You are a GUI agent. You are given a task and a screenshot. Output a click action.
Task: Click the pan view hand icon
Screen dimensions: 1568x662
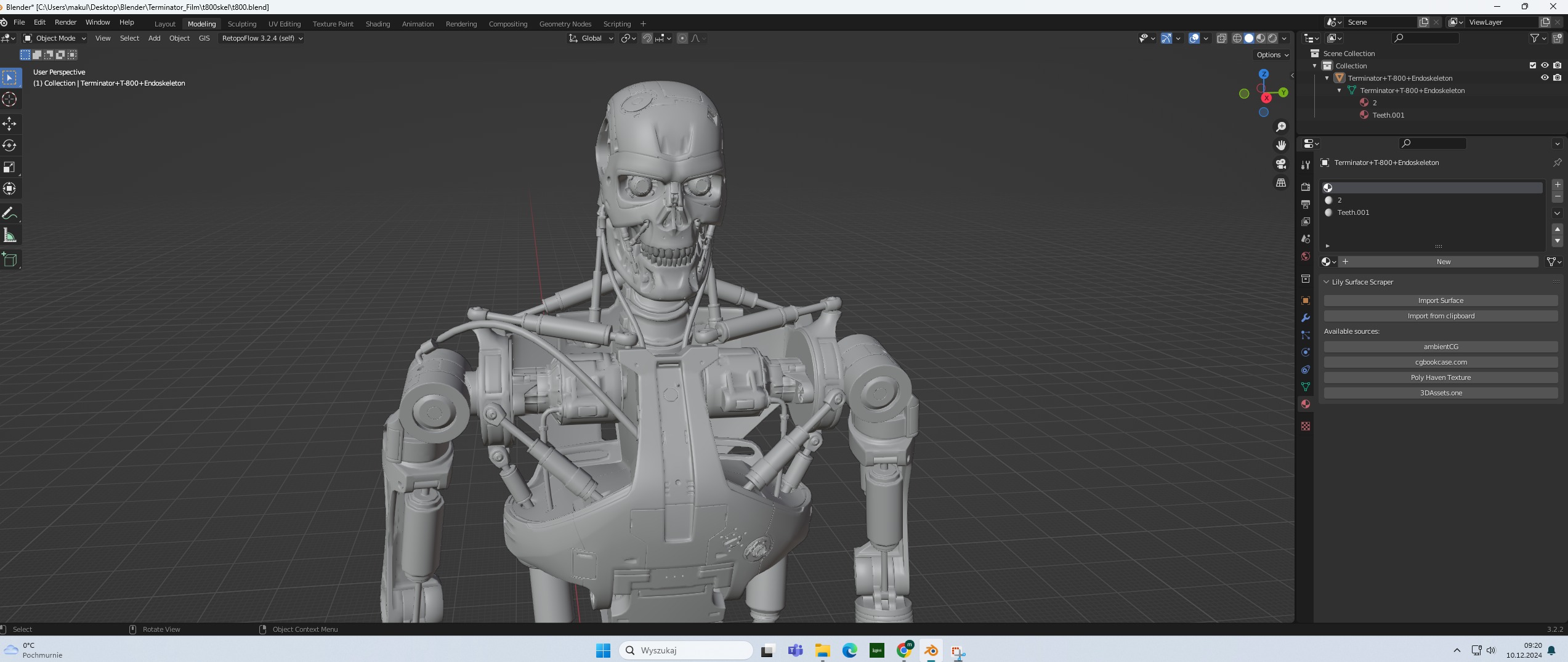[x=1281, y=145]
